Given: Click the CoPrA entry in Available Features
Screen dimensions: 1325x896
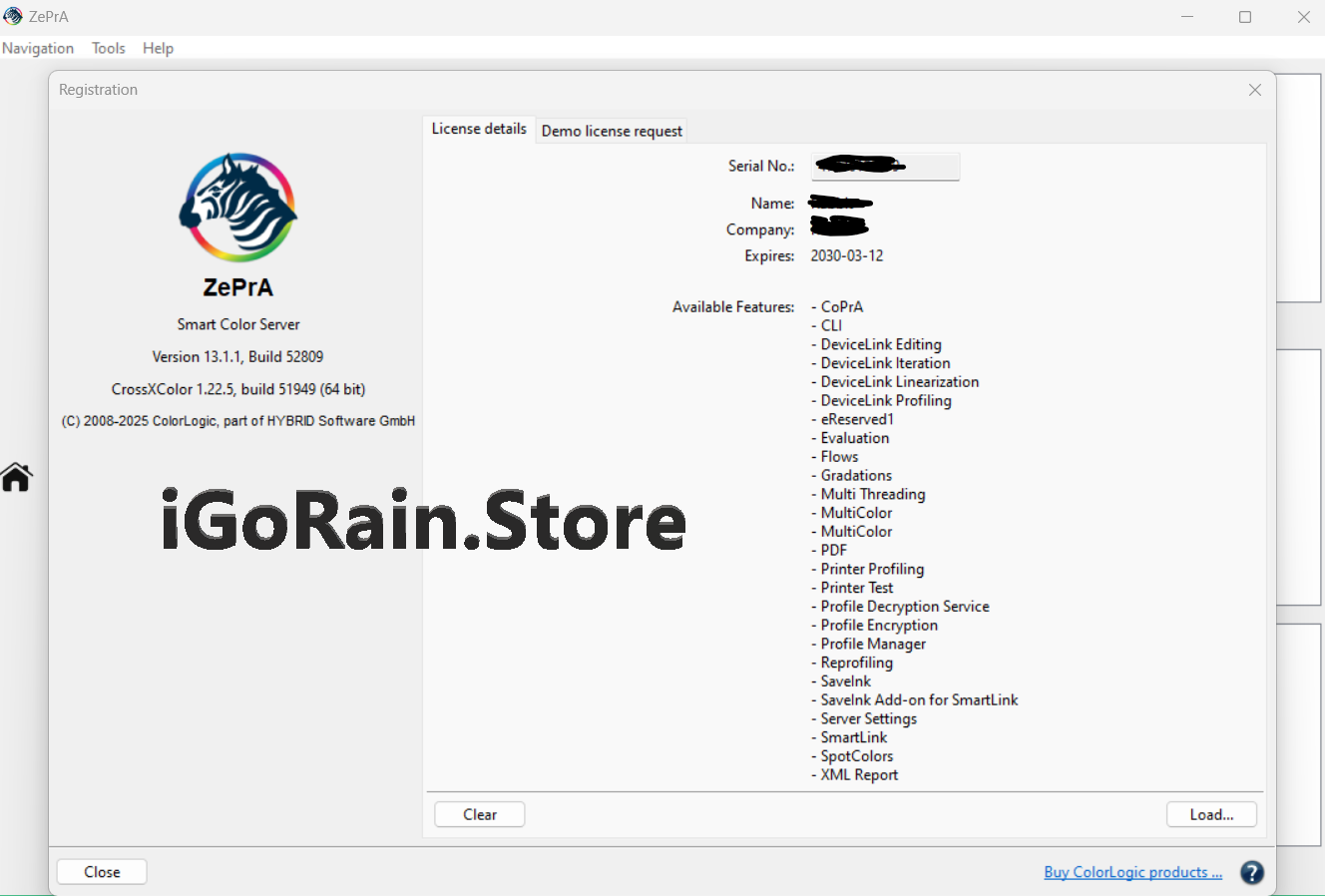Looking at the screenshot, I should 841,306.
